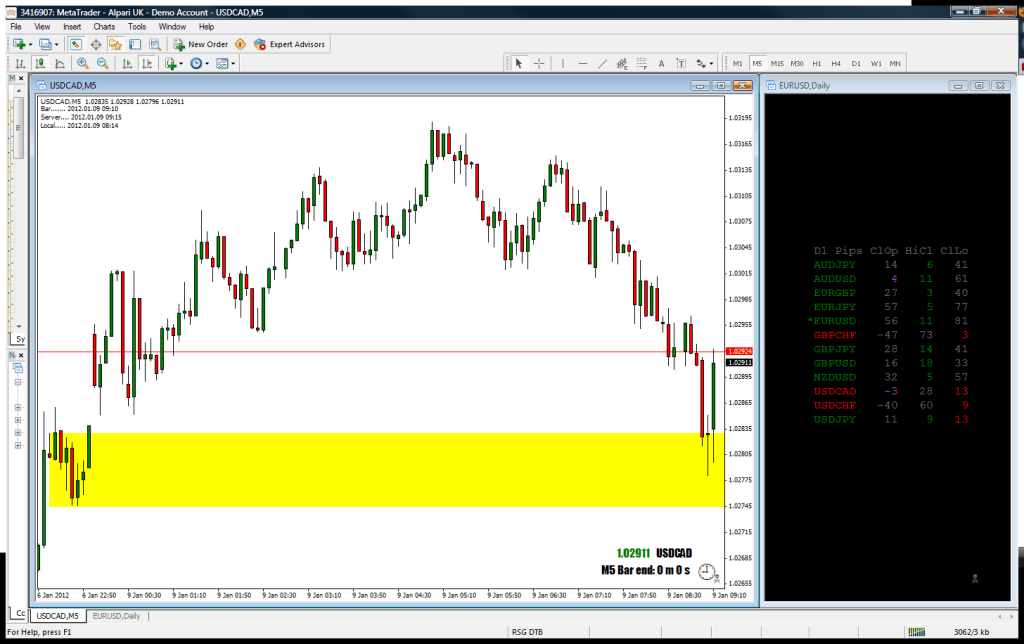Expand the first plus node in Navigator
This screenshot has height=644, width=1024.
pyautogui.click(x=18, y=407)
